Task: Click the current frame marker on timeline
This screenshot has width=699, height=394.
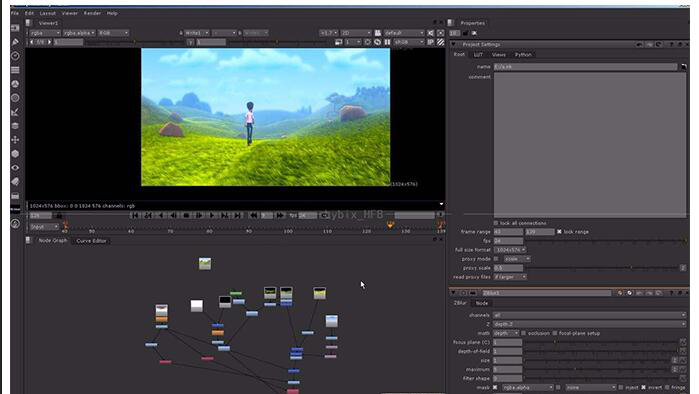Action: pyautogui.click(x=390, y=225)
